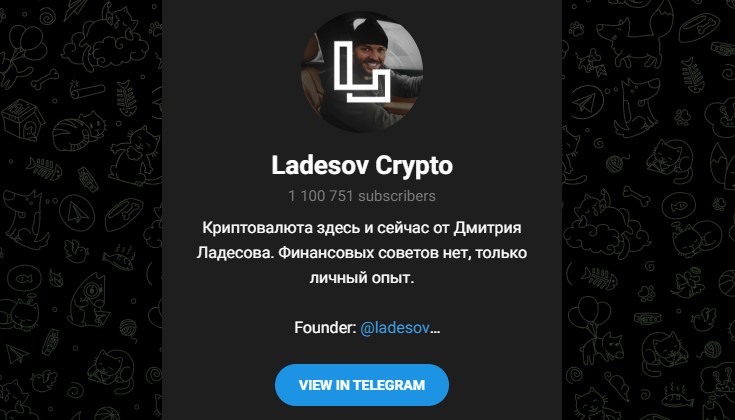Open the @ladesov founder link
Screen dimensions: 735x420
point(395,328)
